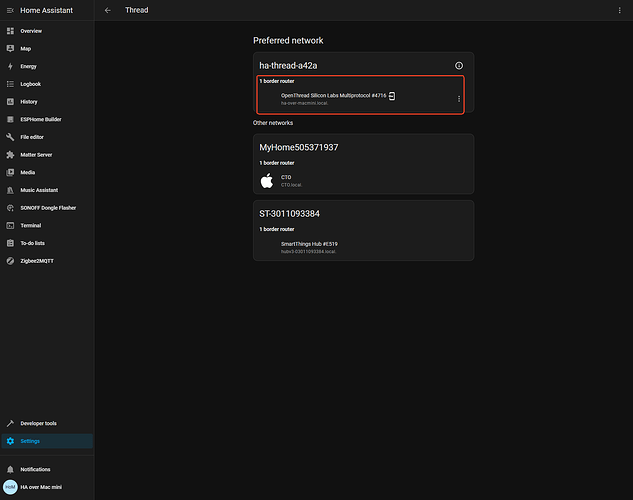Image resolution: width=633 pixels, height=500 pixels.
Task: Click the Preferred network heading
Action: pyautogui.click(x=288, y=40)
